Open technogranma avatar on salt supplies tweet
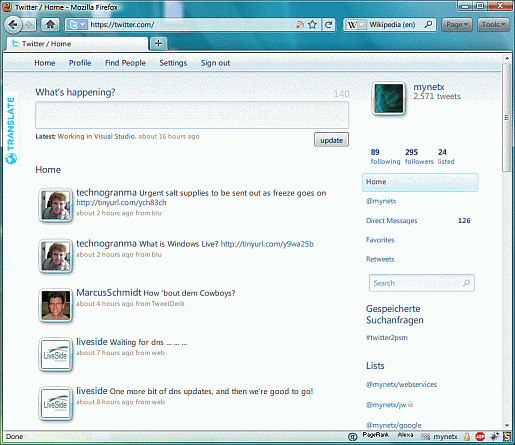The height and width of the screenshot is (445, 515). (56, 205)
